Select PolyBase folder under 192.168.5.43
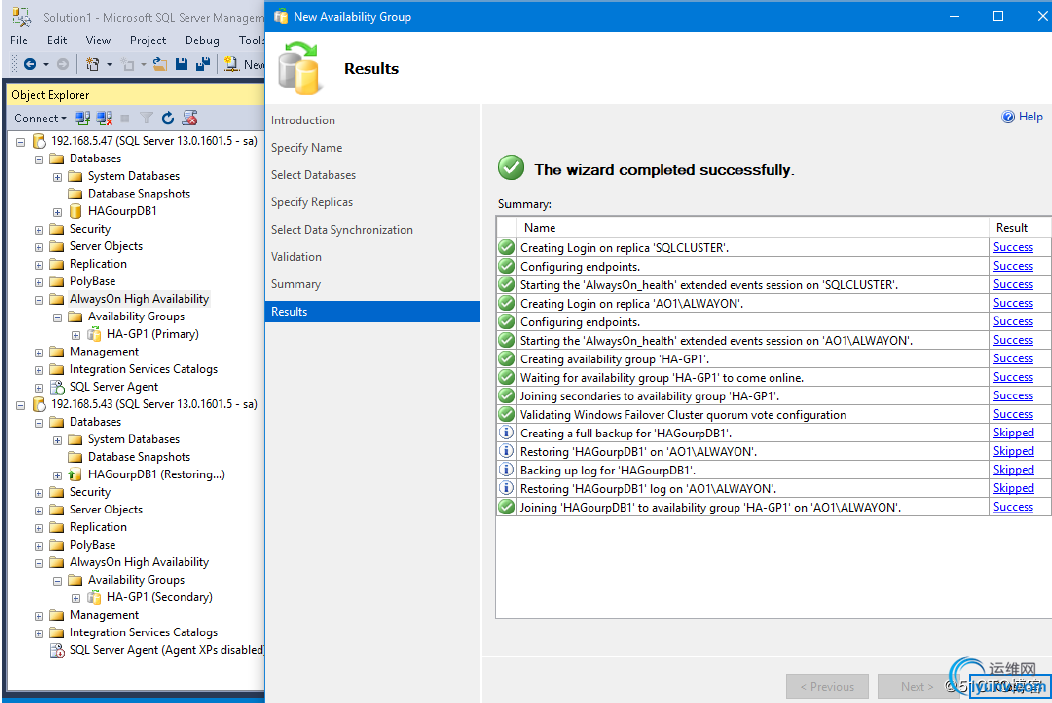 tap(93, 545)
